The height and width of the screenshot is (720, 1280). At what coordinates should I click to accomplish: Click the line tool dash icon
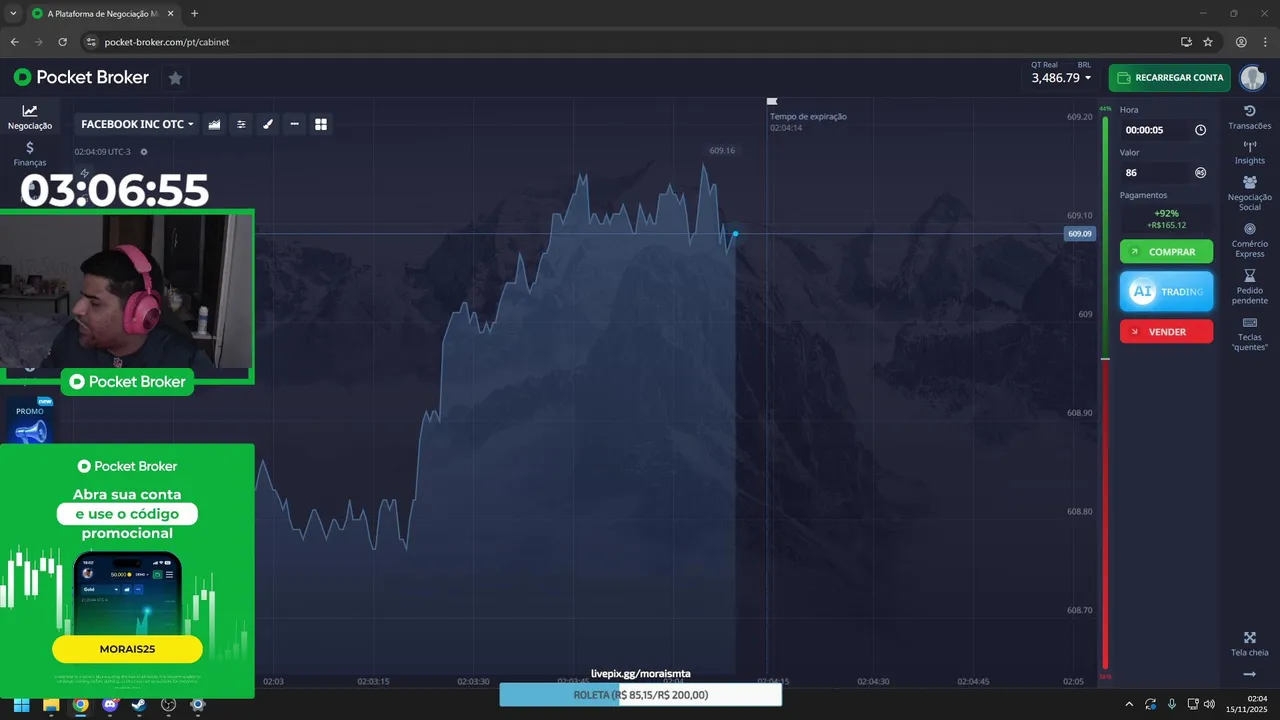click(294, 124)
